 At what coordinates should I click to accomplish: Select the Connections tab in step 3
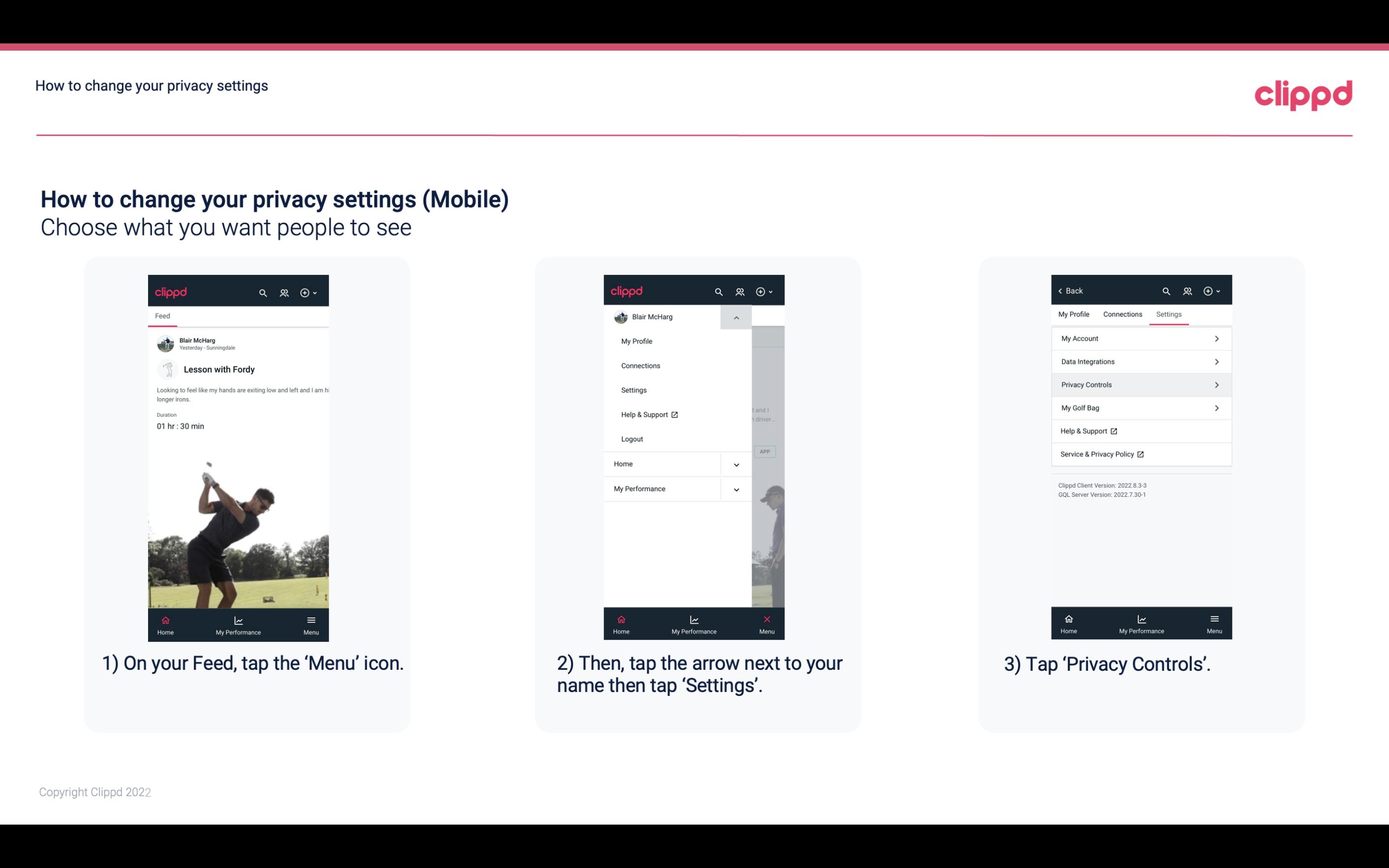click(x=1121, y=314)
